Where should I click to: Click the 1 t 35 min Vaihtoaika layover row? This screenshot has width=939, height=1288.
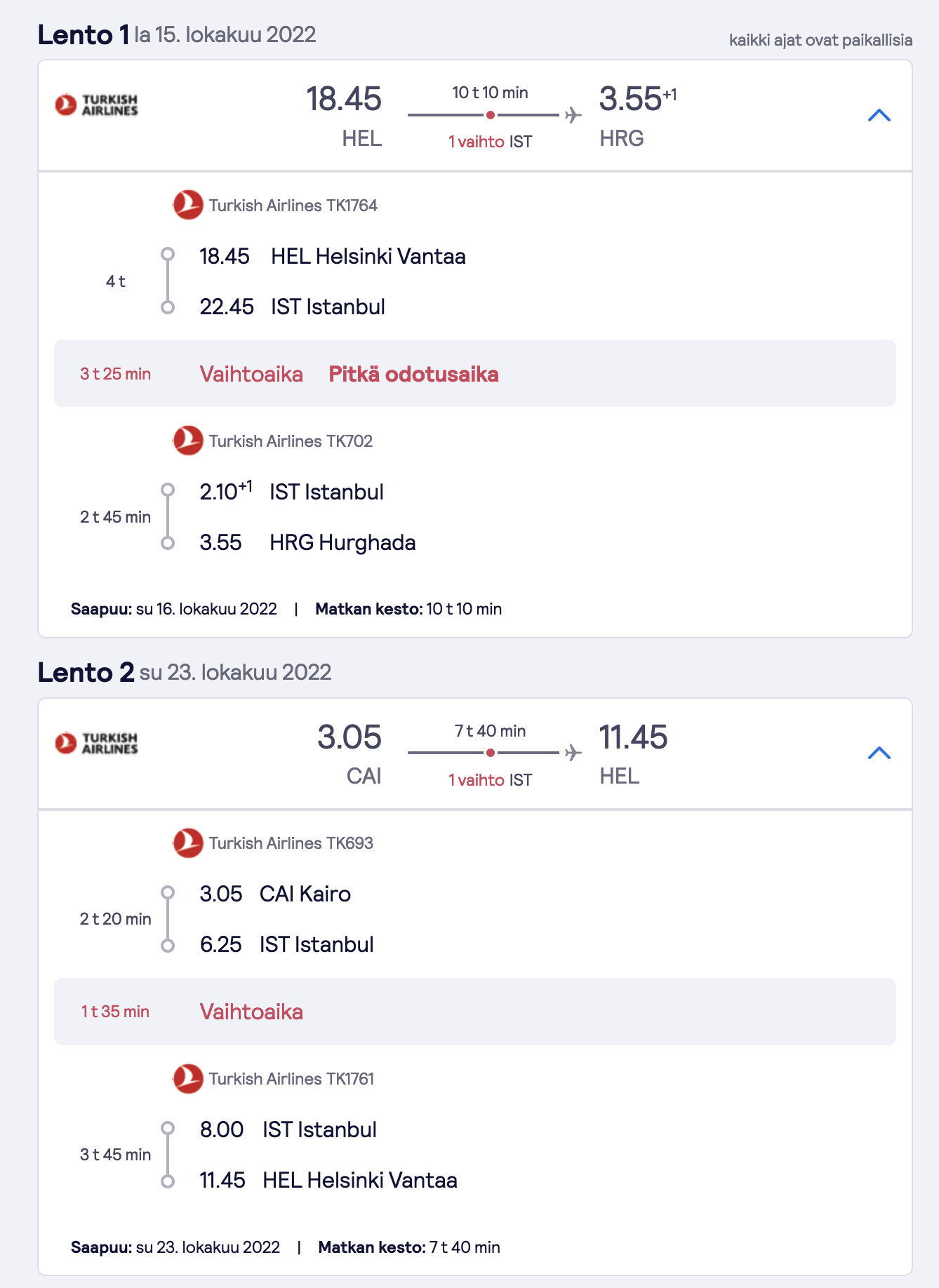click(475, 1012)
